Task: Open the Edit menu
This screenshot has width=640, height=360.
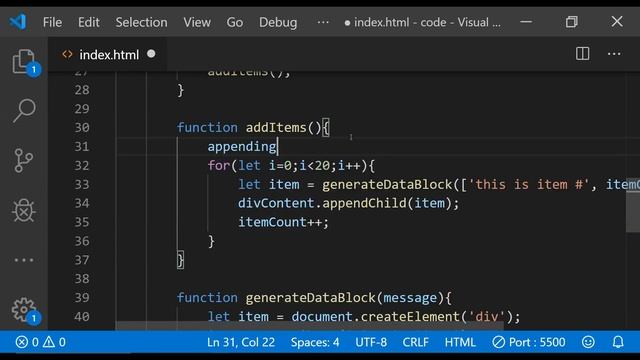Action: click(89, 22)
